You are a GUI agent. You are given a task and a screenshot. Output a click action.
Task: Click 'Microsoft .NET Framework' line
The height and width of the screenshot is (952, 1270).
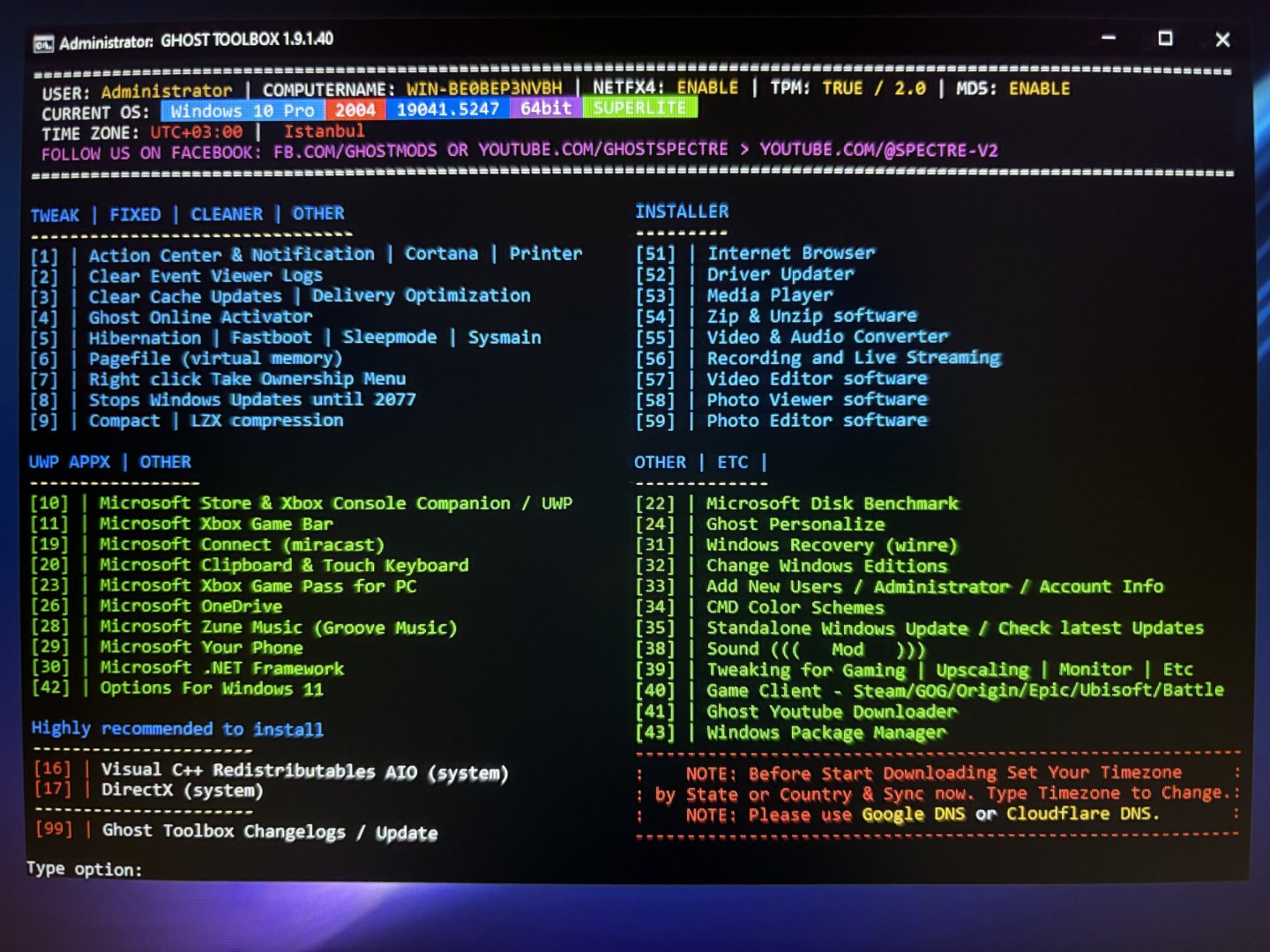(x=221, y=667)
